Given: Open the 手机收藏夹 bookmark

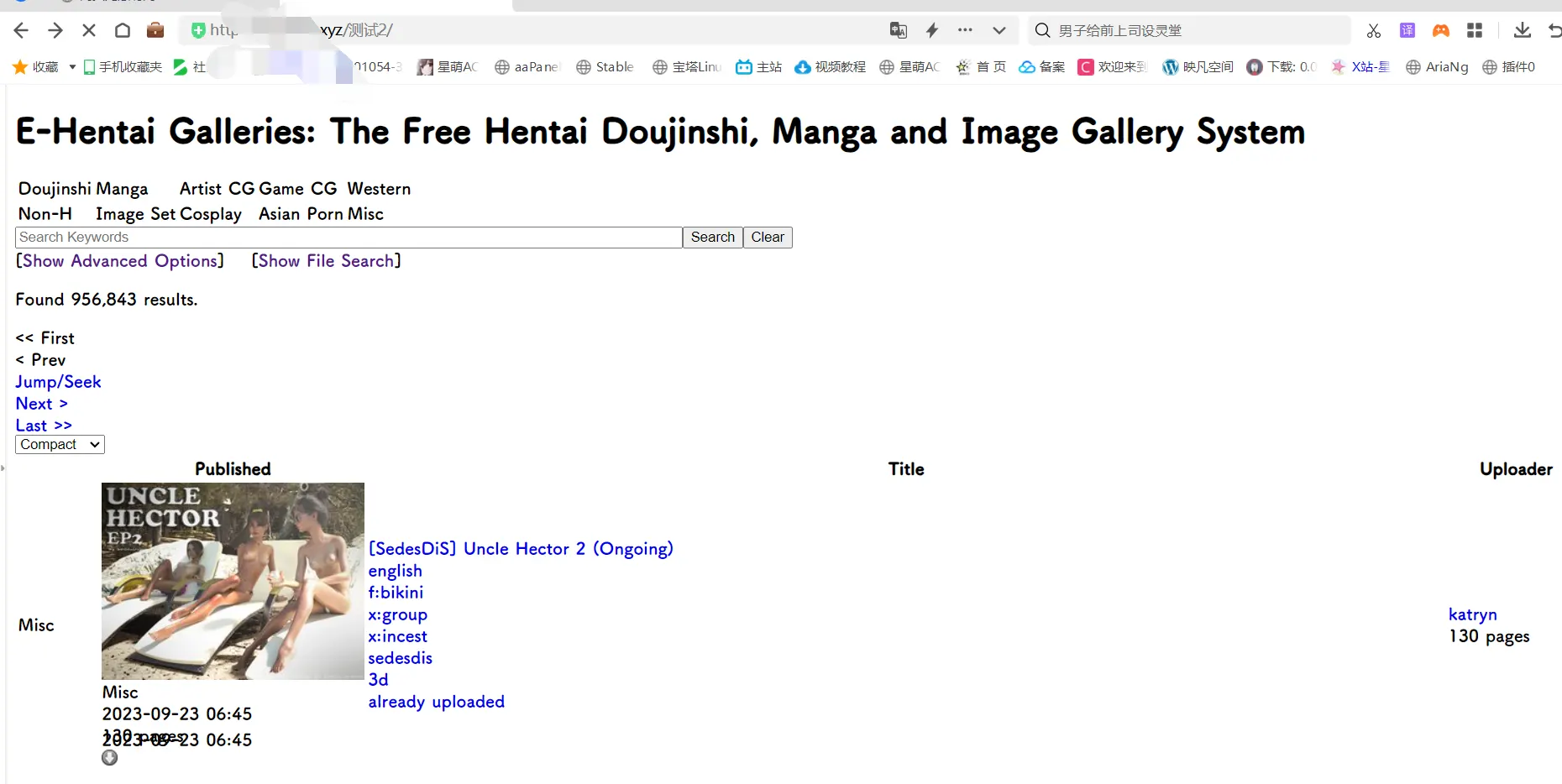Looking at the screenshot, I should point(123,67).
